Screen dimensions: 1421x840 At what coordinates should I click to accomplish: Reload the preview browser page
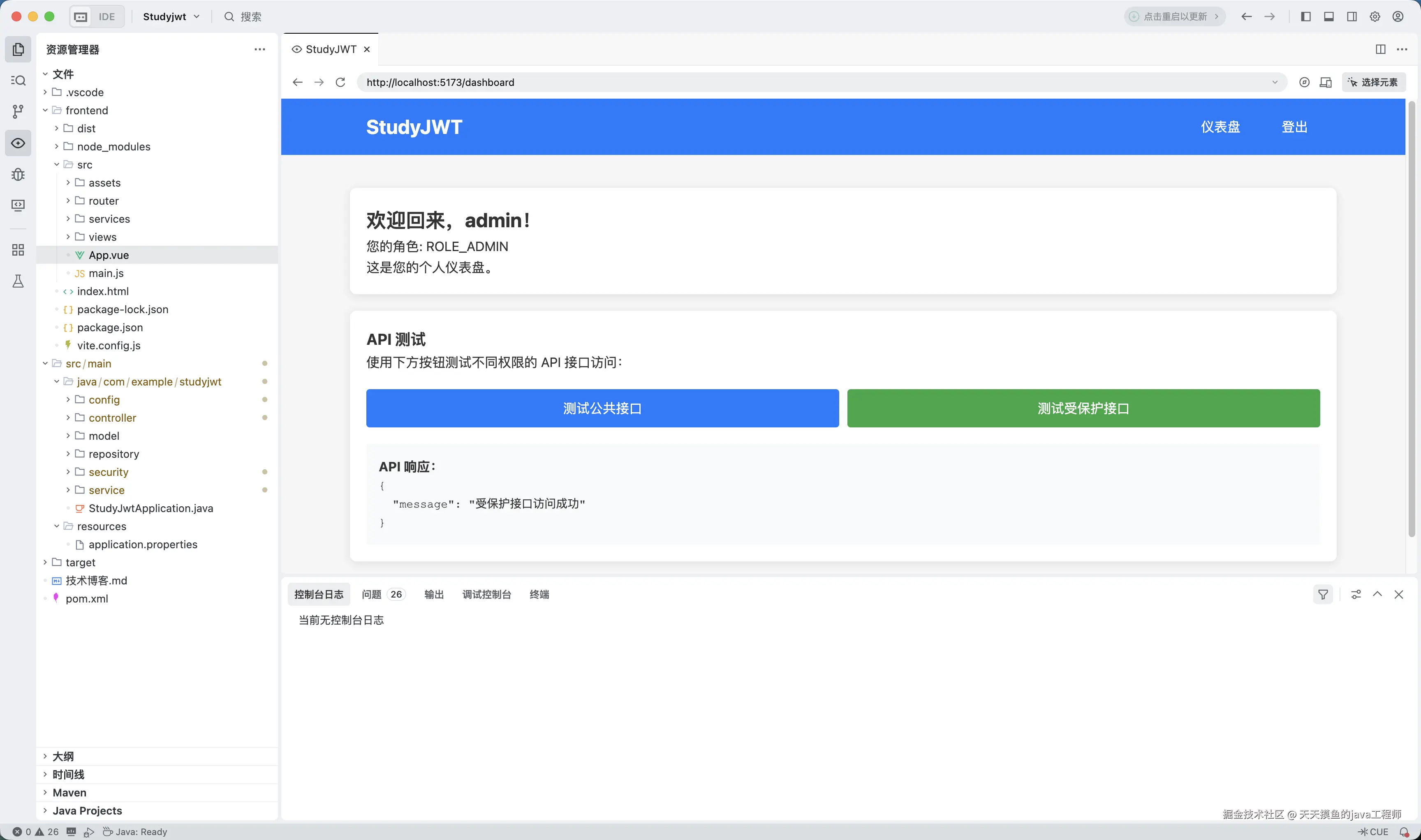(340, 82)
